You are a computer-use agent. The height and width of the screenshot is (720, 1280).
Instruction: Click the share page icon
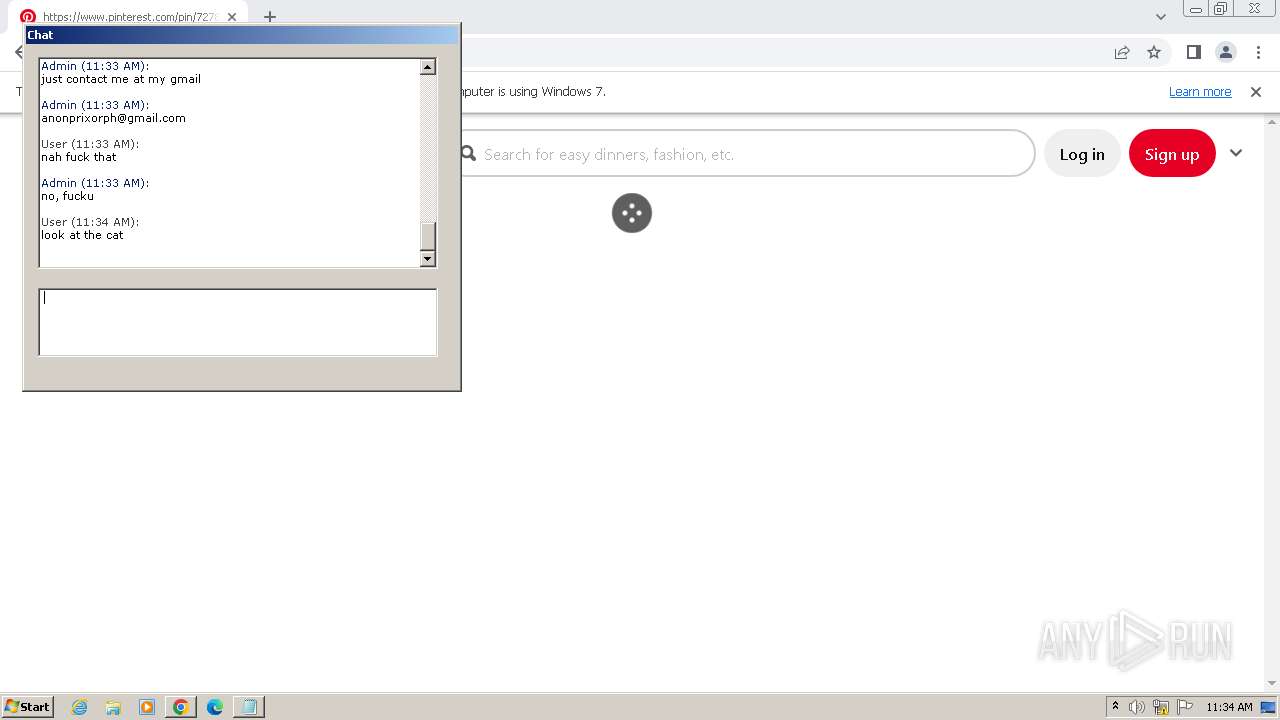pyautogui.click(x=1122, y=52)
